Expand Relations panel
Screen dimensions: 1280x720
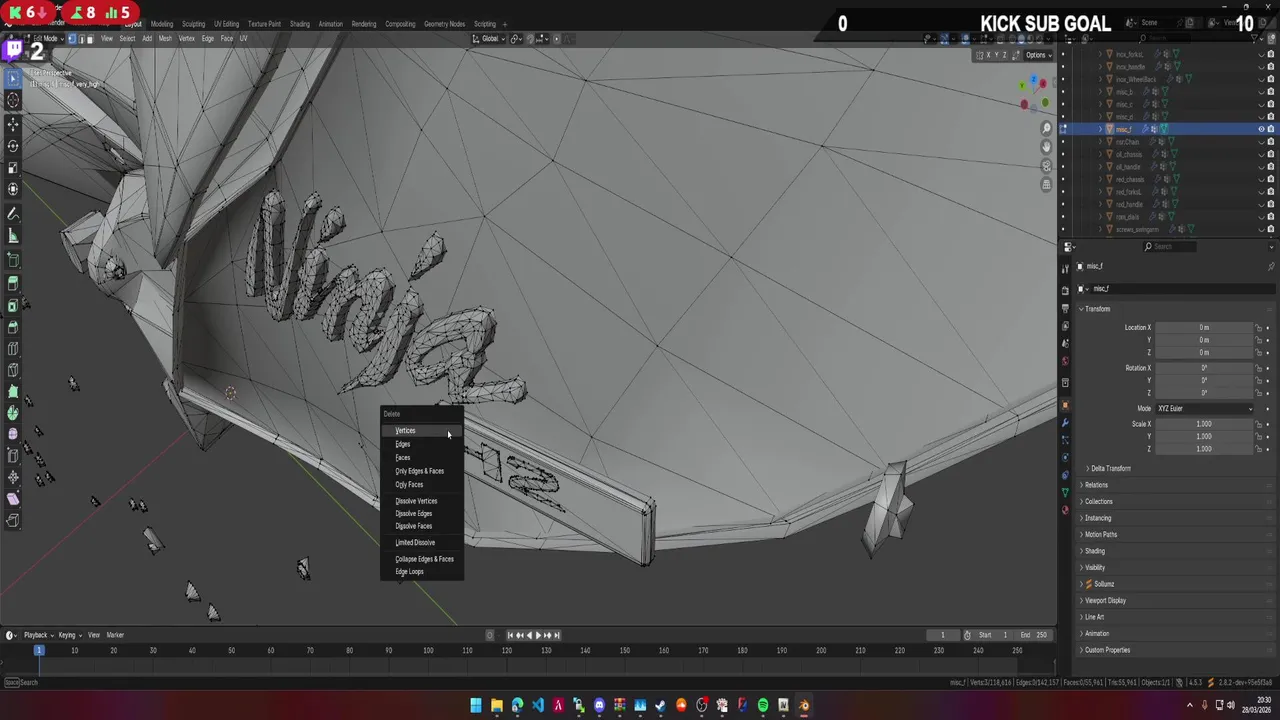coord(1094,485)
